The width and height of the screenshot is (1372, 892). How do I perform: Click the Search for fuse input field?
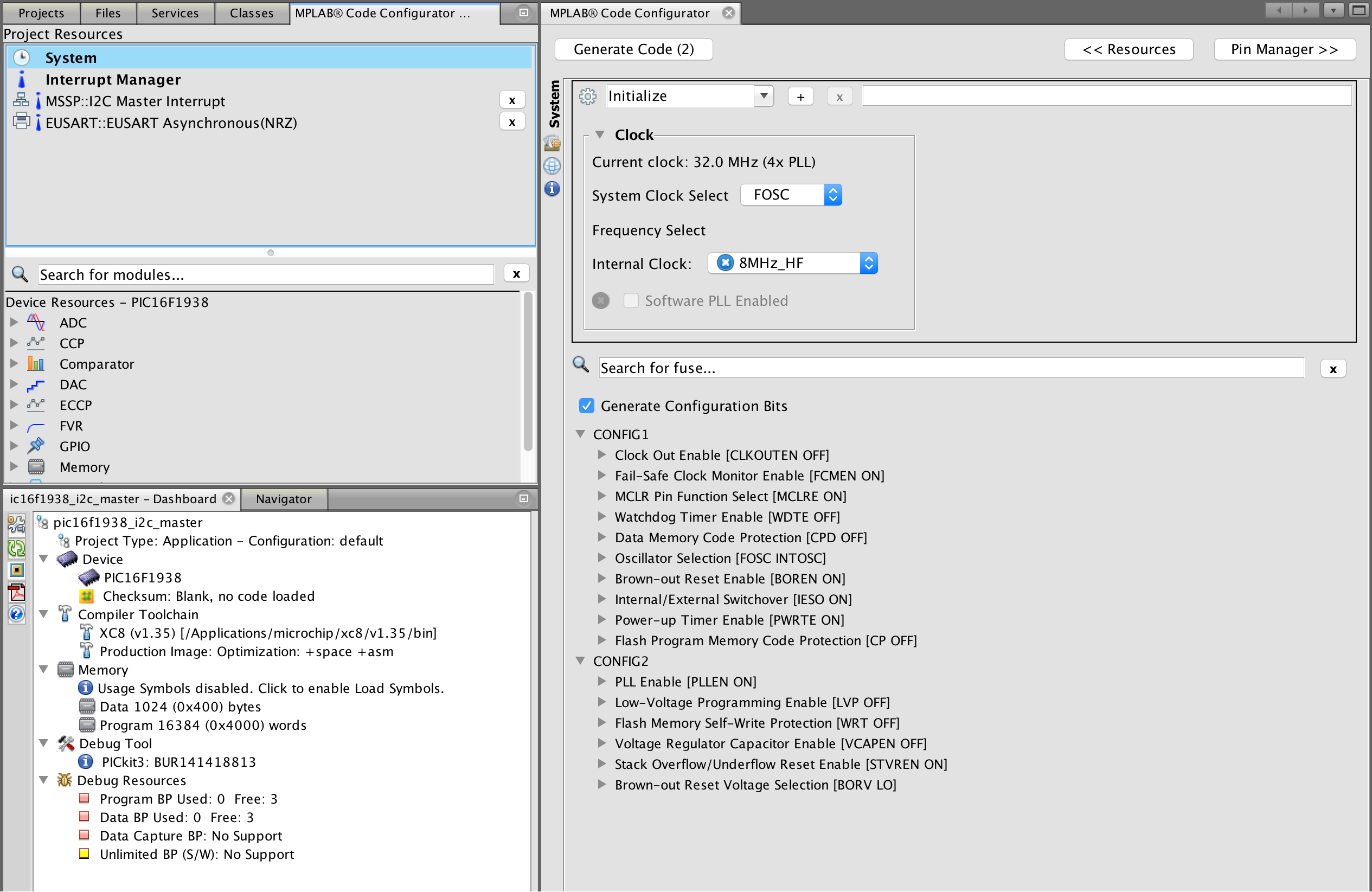tap(950, 368)
